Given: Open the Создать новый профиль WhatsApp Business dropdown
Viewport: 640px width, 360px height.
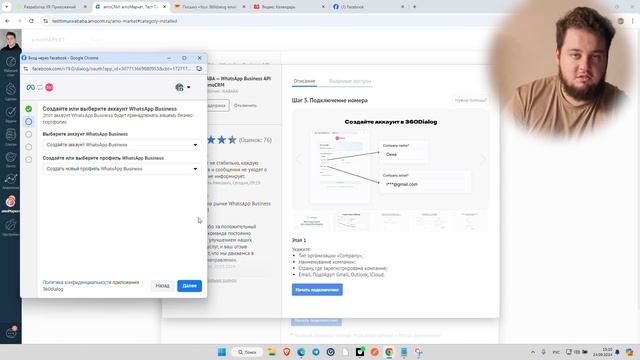Looking at the screenshot, I should pyautogui.click(x=122, y=169).
